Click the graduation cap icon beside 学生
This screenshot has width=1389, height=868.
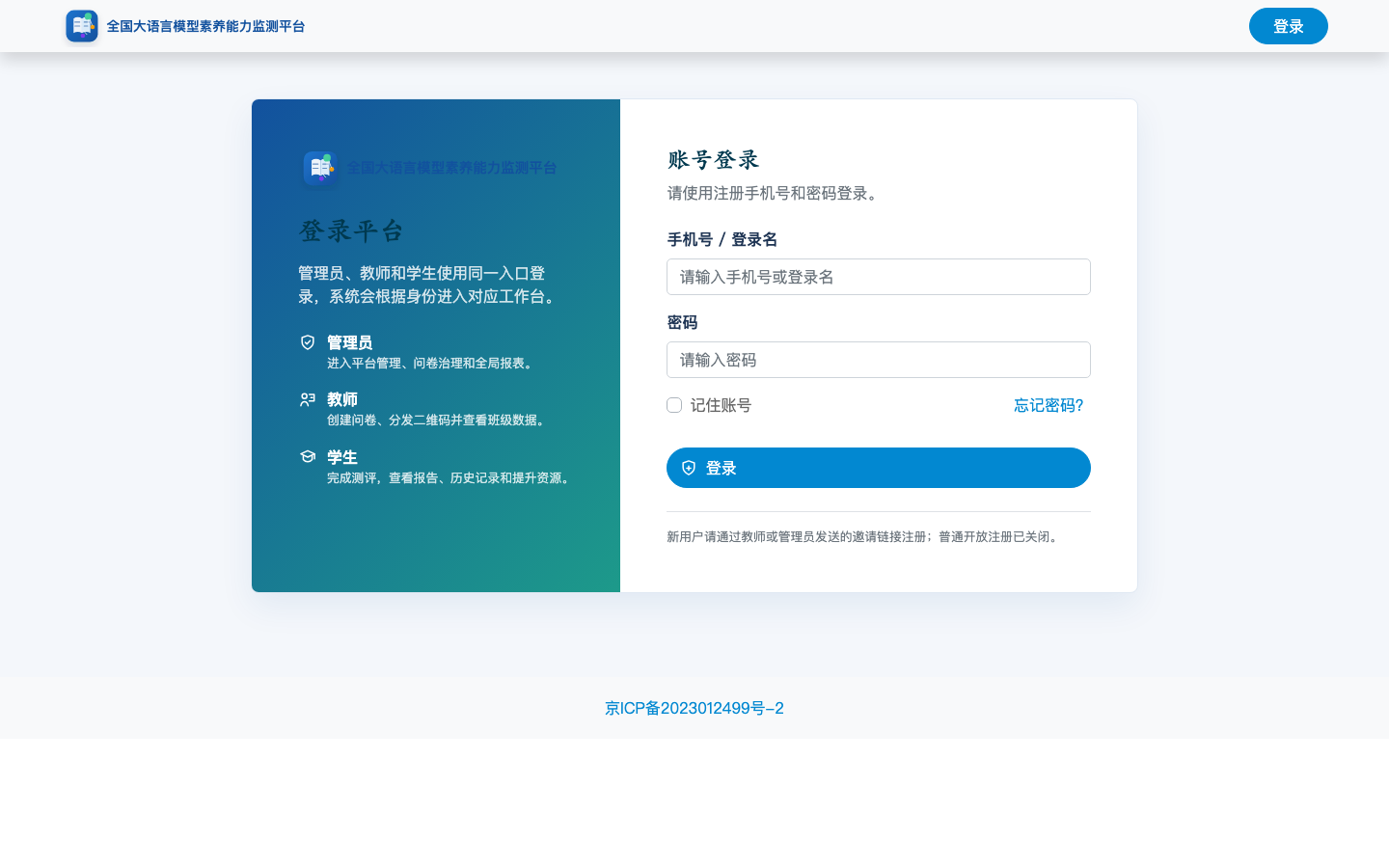[308, 456]
